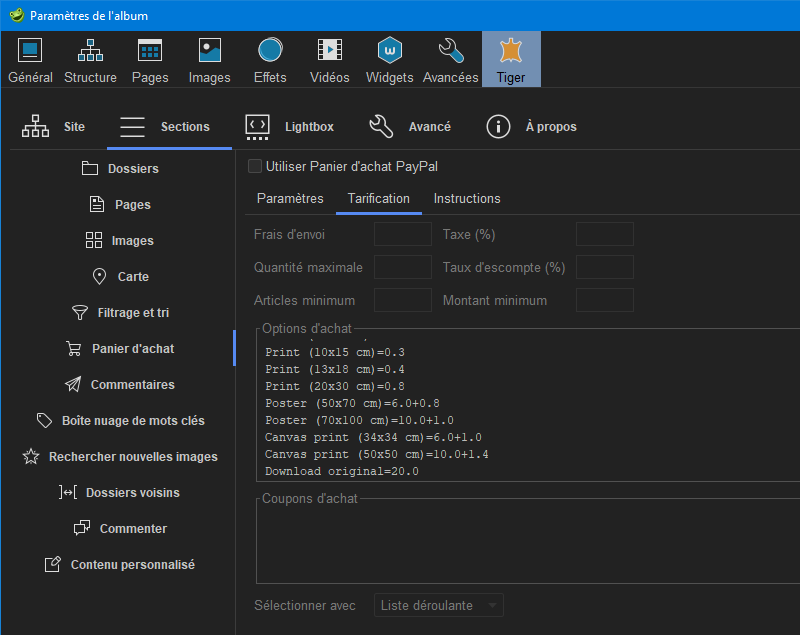The width and height of the screenshot is (800, 635).
Task: Select the Structure toolbar icon
Action: tap(90, 59)
